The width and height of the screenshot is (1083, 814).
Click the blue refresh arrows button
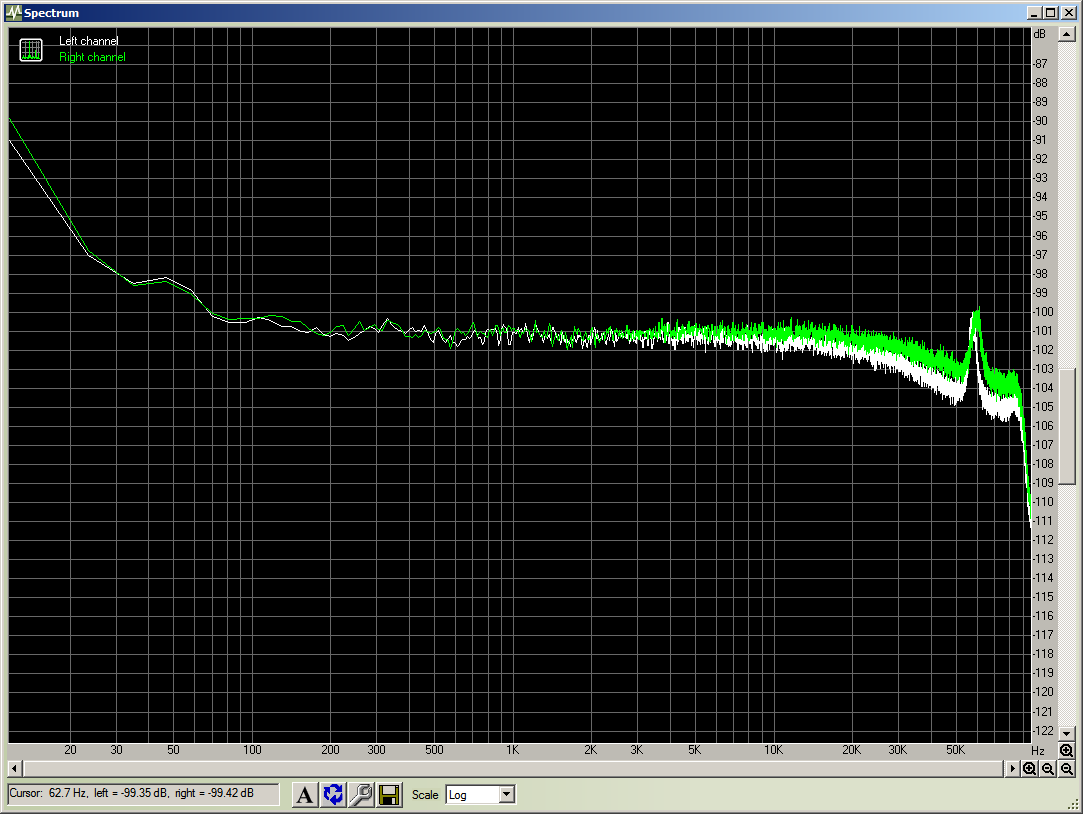coord(333,795)
